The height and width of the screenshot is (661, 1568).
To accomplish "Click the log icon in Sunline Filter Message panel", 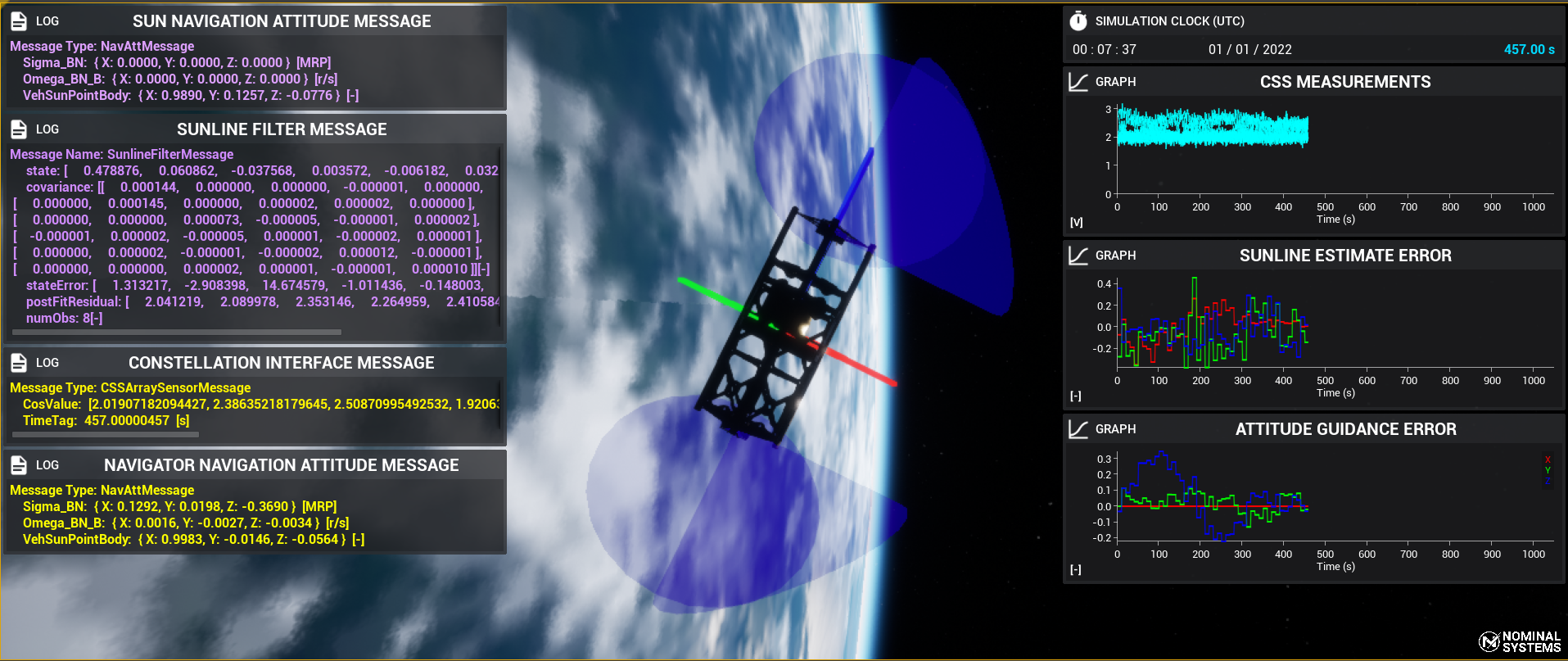I will click(x=19, y=129).
